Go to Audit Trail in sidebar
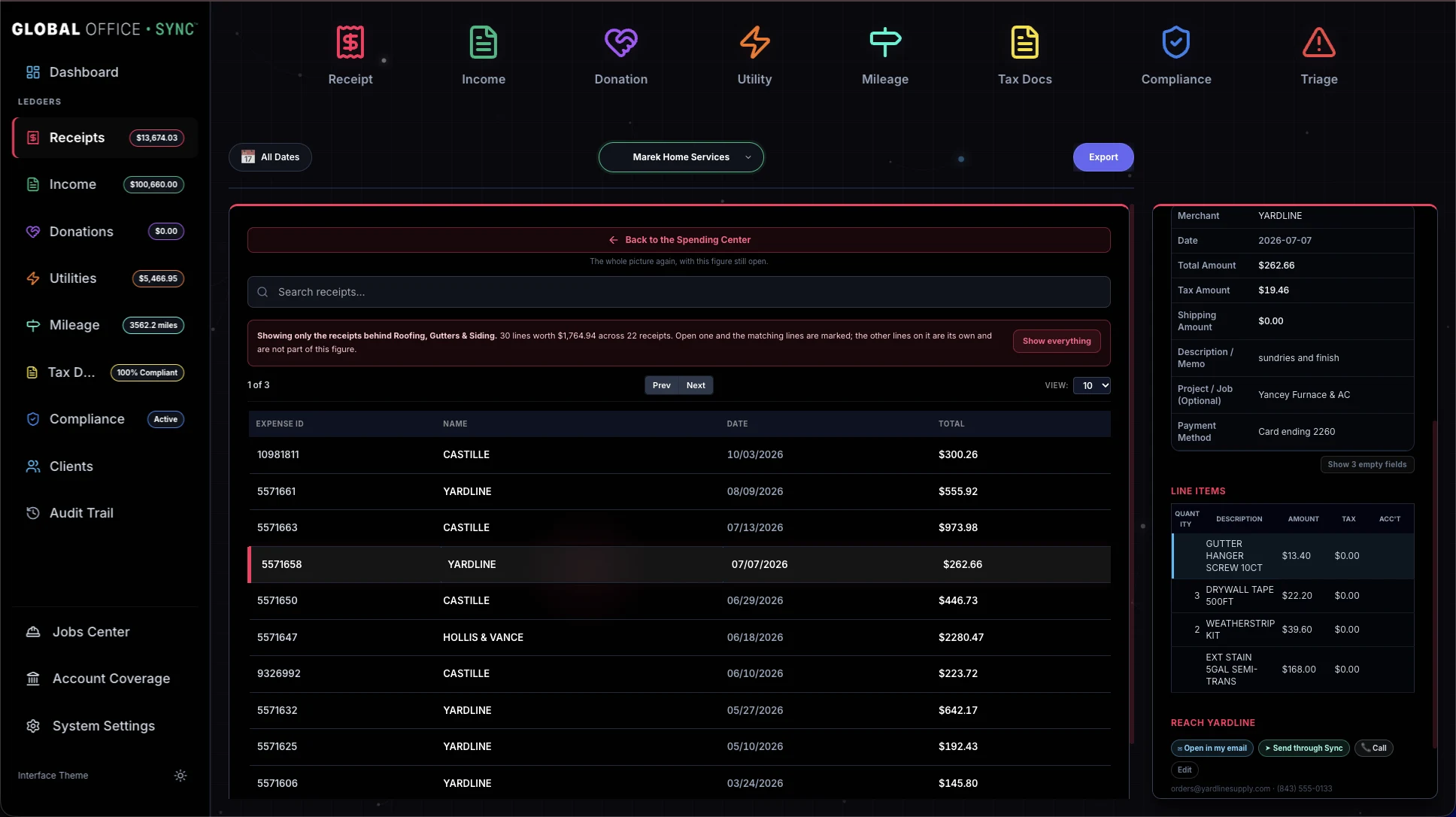The width and height of the screenshot is (1456, 817). pyautogui.click(x=81, y=513)
